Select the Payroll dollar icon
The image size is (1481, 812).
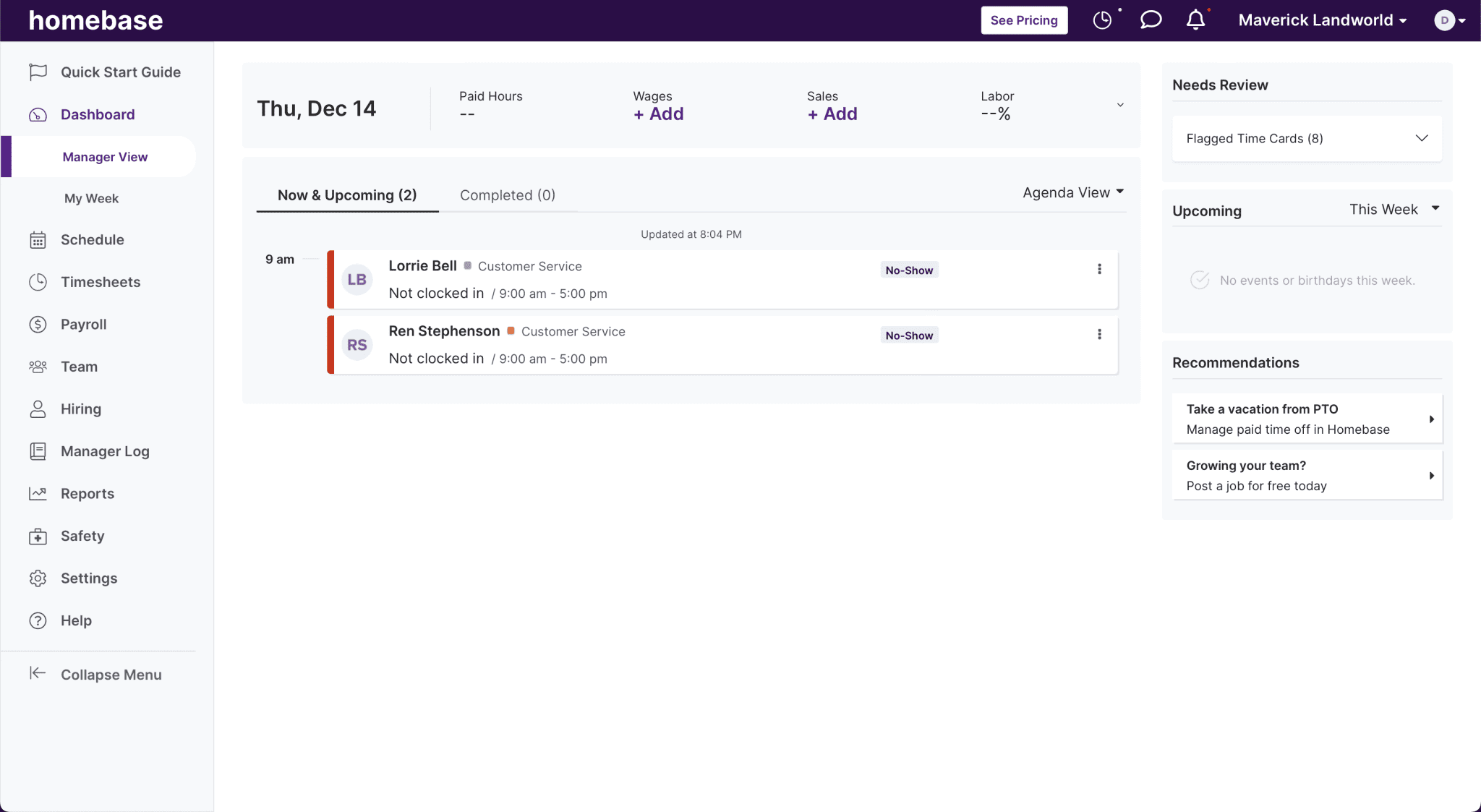click(38, 324)
